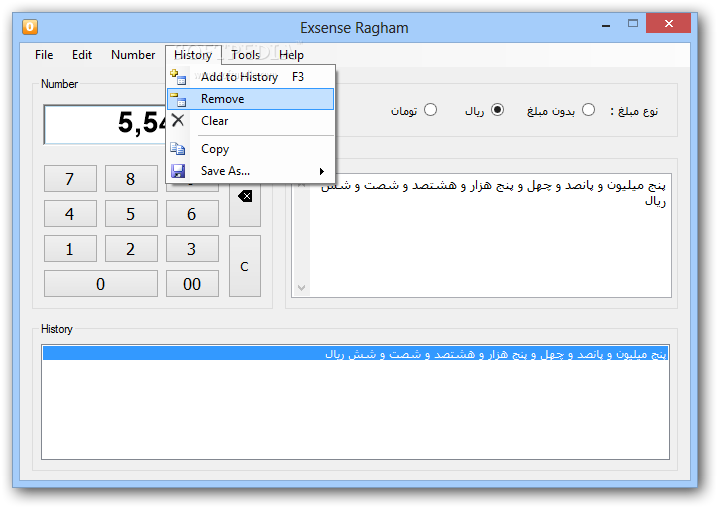Image resolution: width=718 pixels, height=508 pixels.
Task: Choose Add to History menu entry
Action: [250, 77]
